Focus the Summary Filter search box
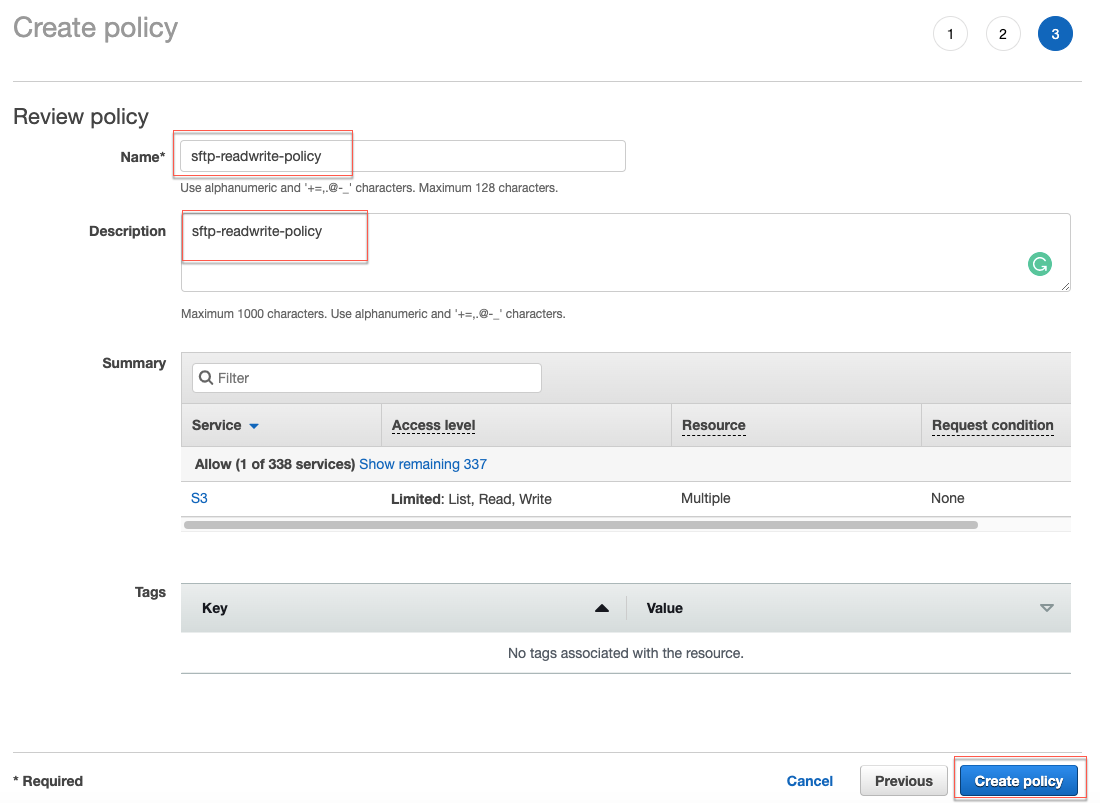The image size is (1100, 803). pos(367,378)
